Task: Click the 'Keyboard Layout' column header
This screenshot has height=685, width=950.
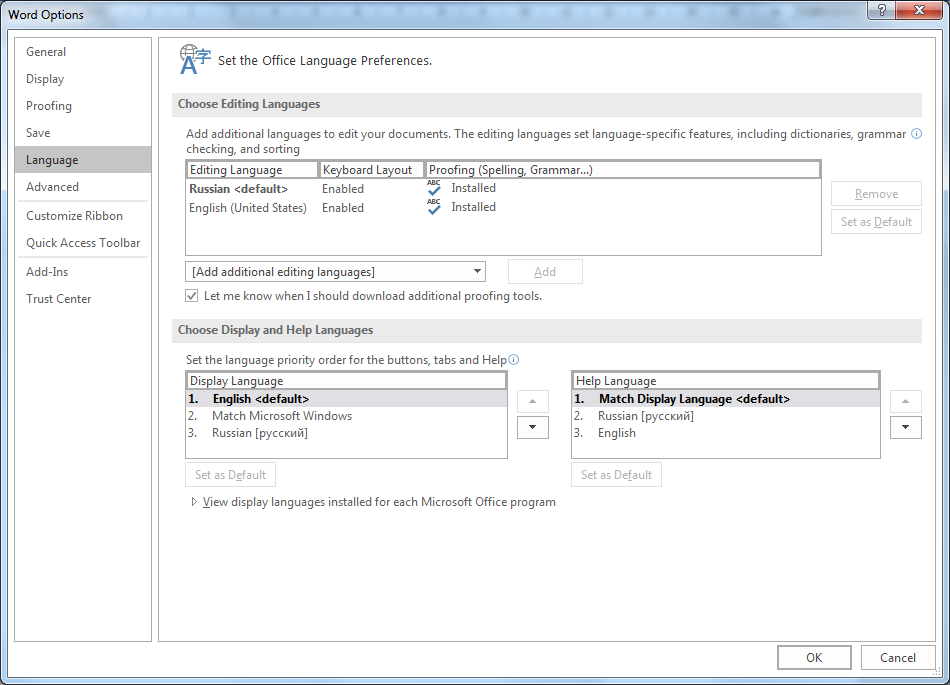Action: tap(371, 170)
